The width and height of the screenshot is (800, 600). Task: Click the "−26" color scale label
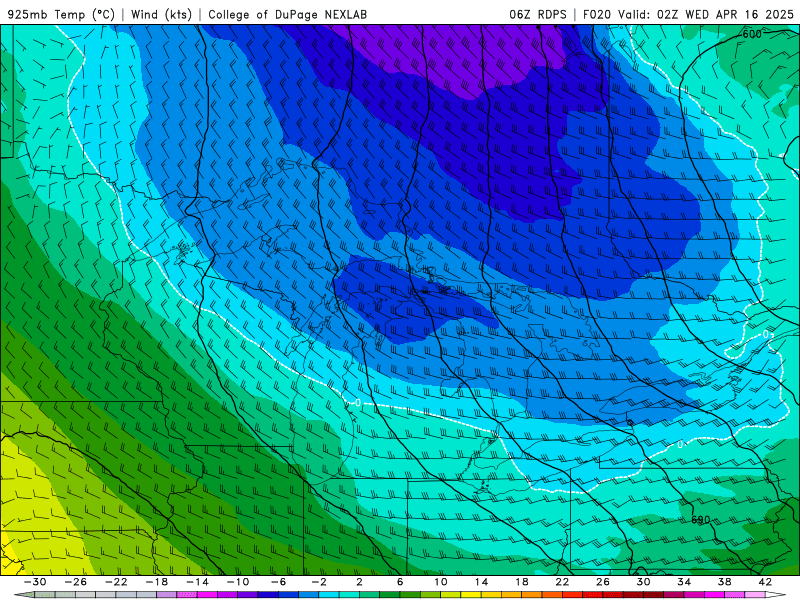pyautogui.click(x=76, y=582)
